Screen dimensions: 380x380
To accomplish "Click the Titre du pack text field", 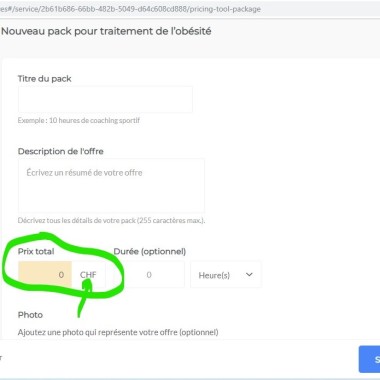I will [x=105, y=99].
